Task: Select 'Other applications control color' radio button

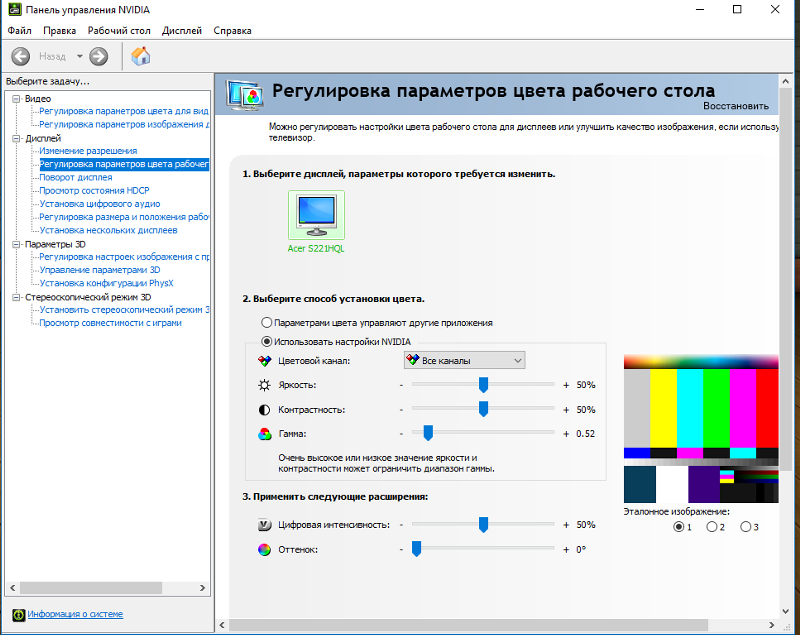Action: tap(266, 323)
